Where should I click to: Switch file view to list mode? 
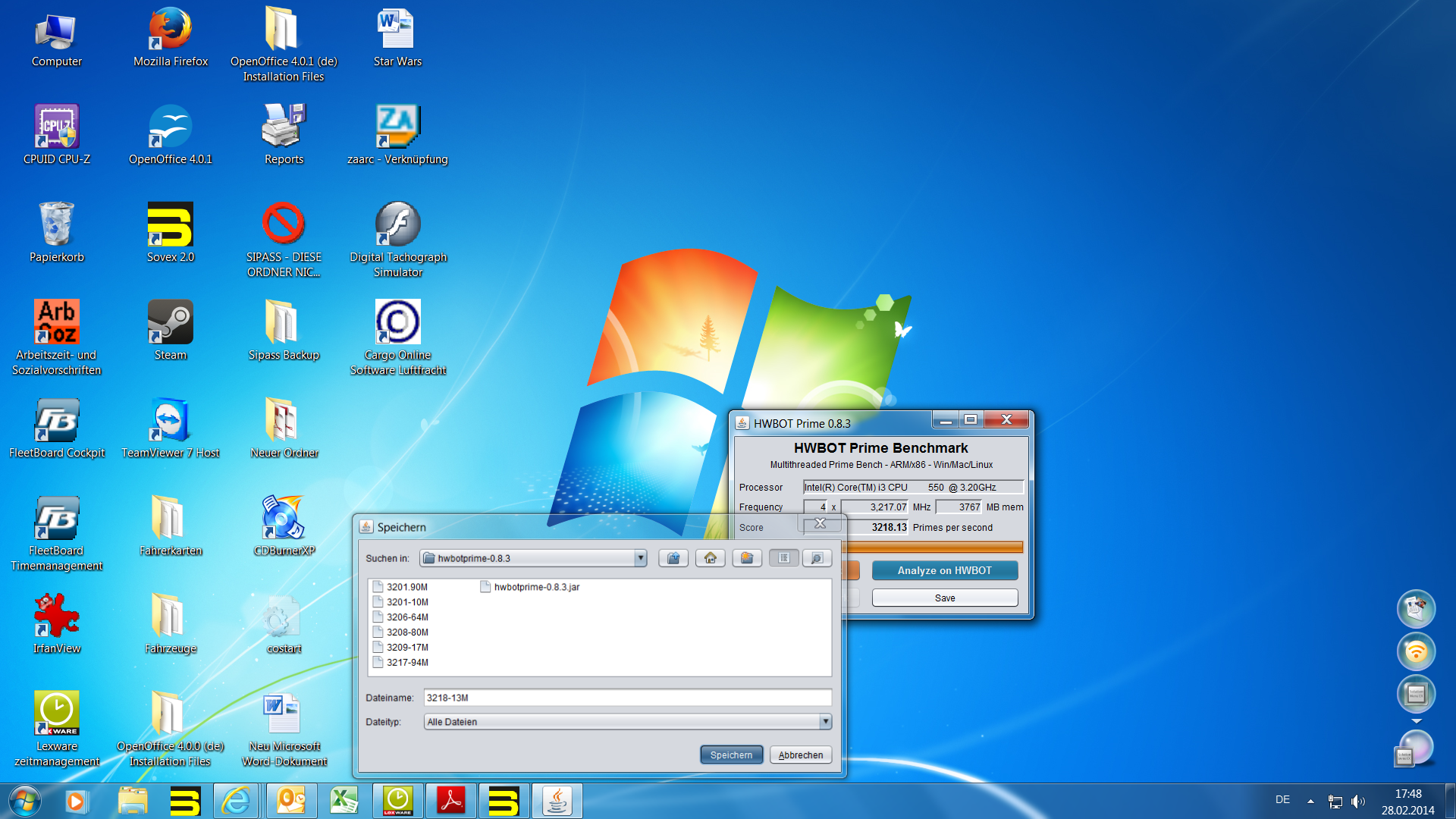pos(783,558)
